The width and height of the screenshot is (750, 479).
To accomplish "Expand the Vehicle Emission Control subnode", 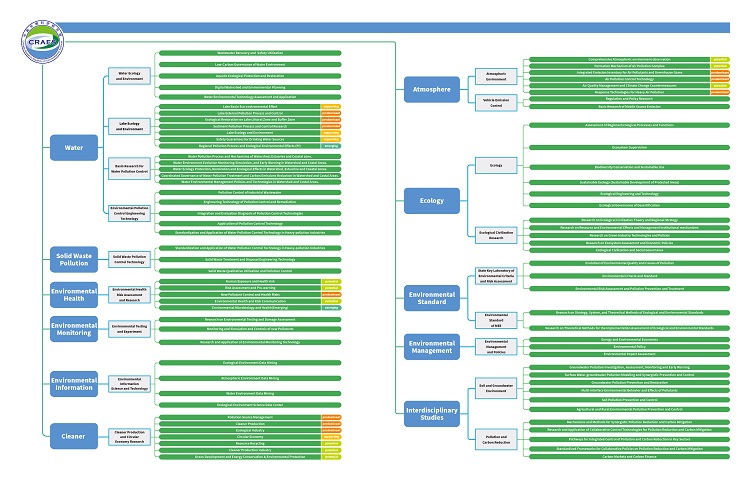I will tap(496, 101).
